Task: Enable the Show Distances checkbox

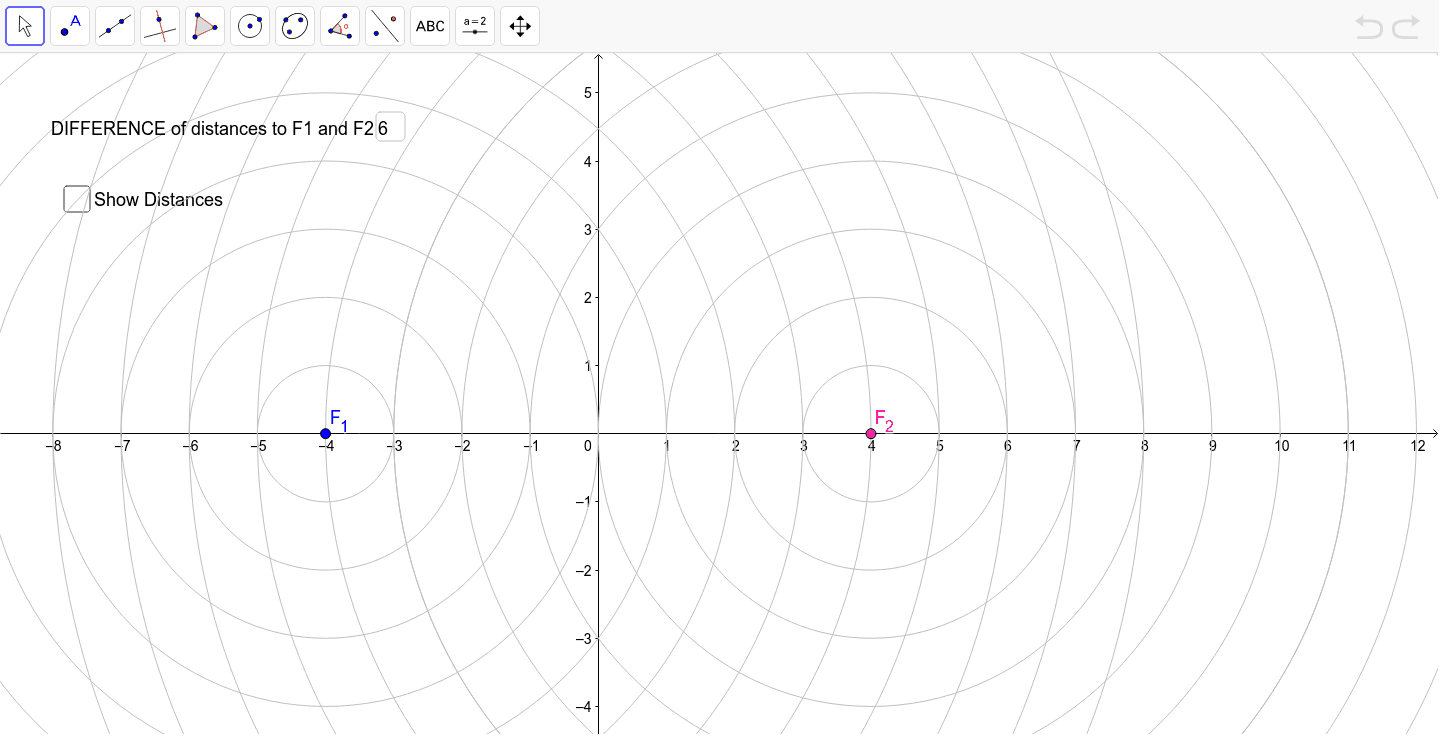Action: point(77,199)
